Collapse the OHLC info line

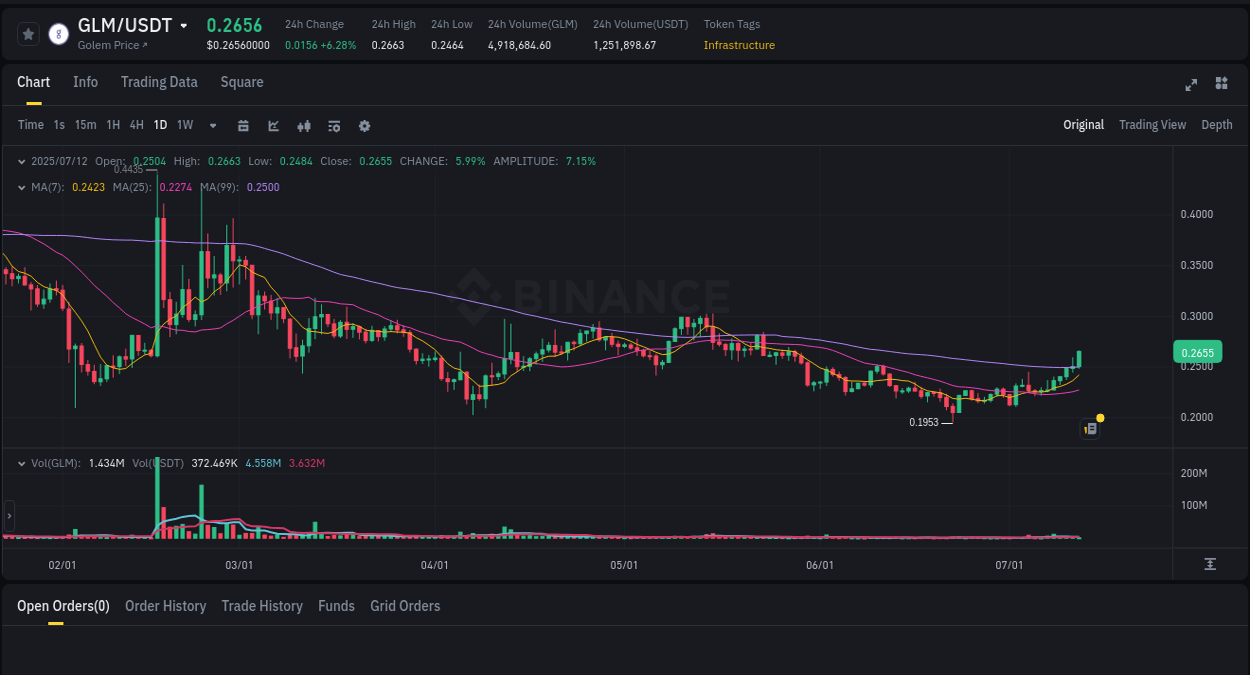coord(21,161)
